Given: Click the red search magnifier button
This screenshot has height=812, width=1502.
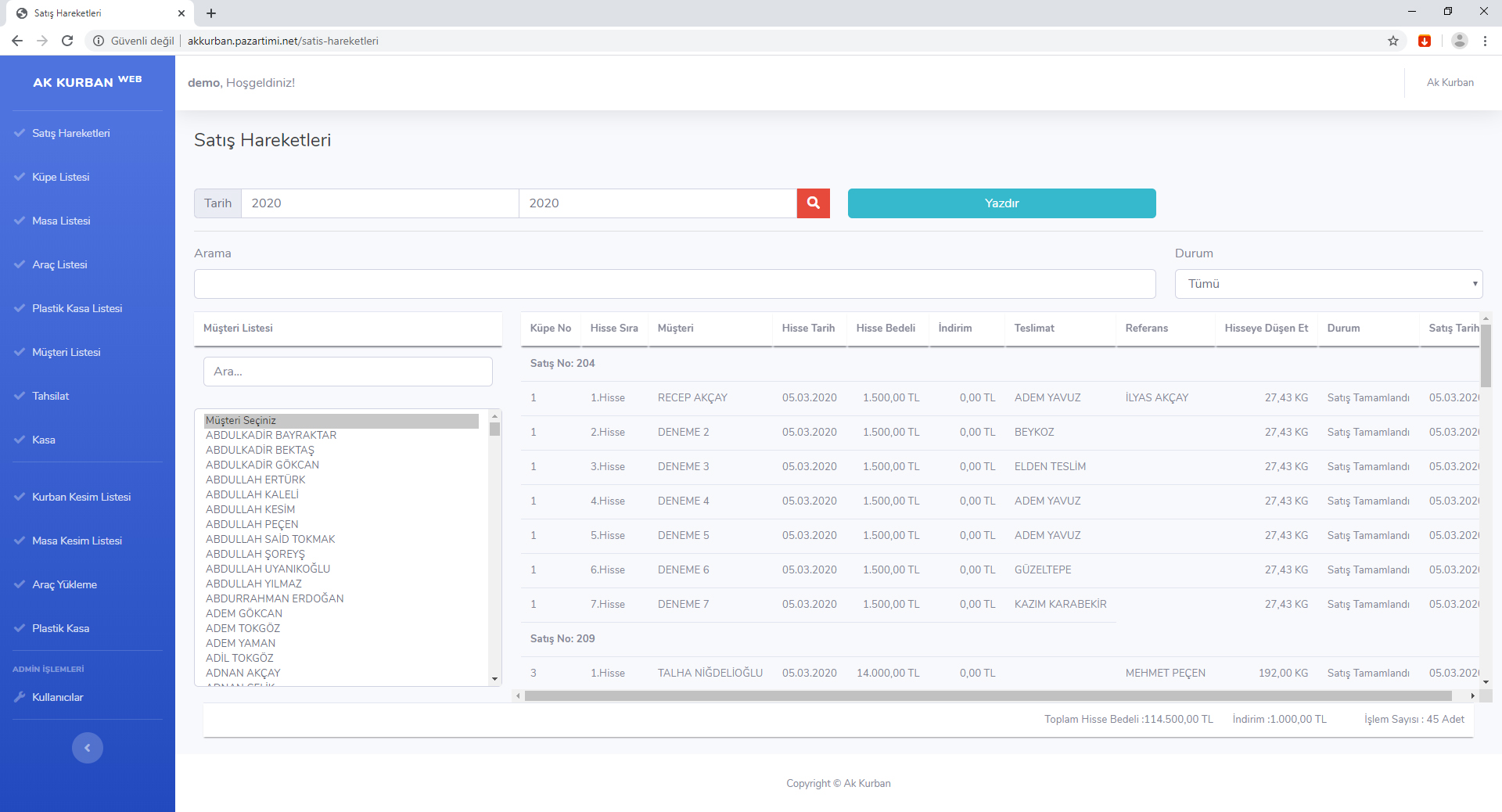Looking at the screenshot, I should 813,203.
